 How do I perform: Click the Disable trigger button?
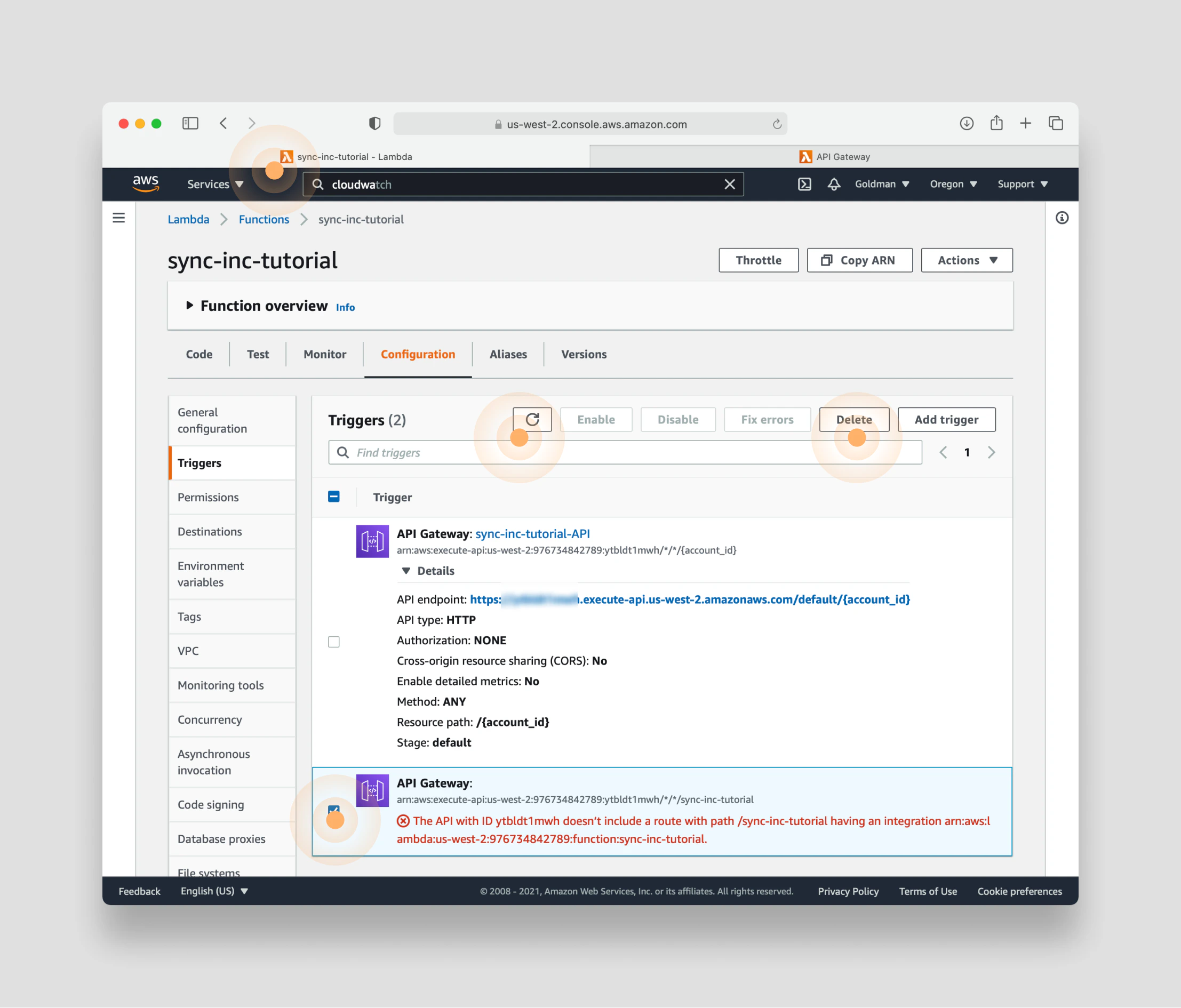677,419
